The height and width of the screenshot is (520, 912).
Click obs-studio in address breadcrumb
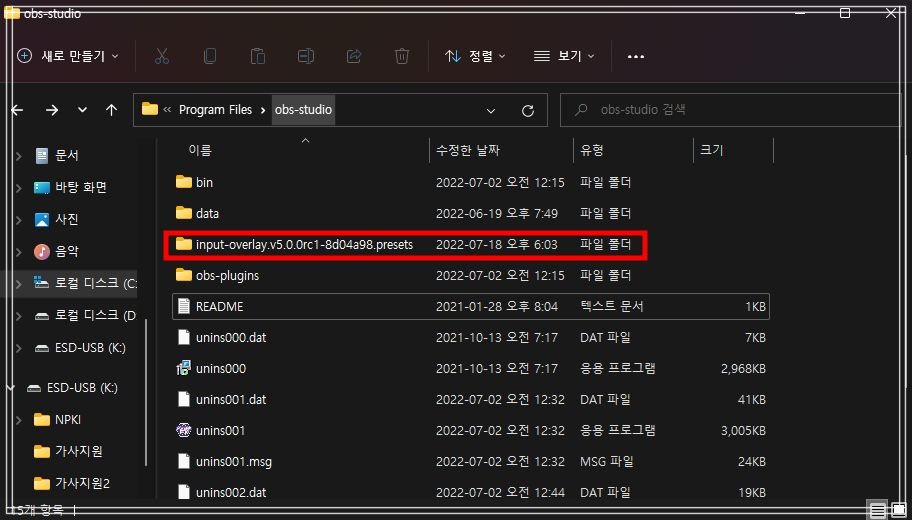click(303, 109)
